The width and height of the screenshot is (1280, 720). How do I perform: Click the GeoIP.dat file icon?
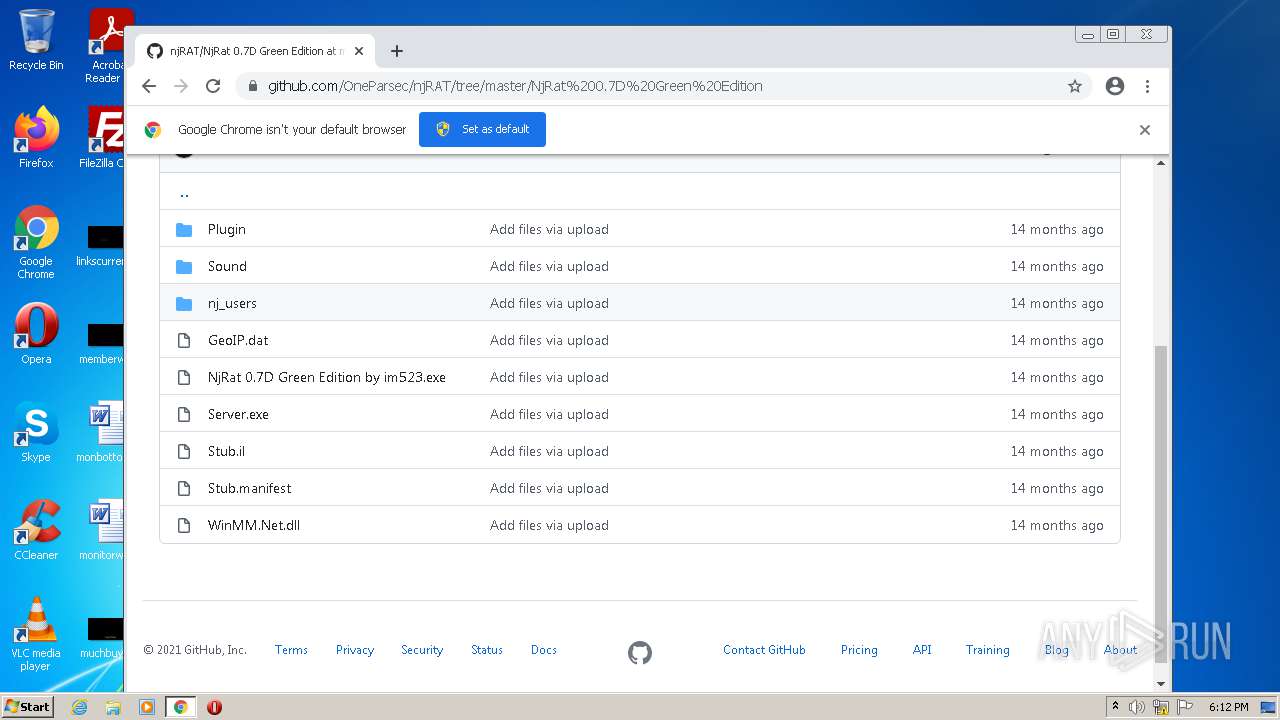(x=184, y=340)
